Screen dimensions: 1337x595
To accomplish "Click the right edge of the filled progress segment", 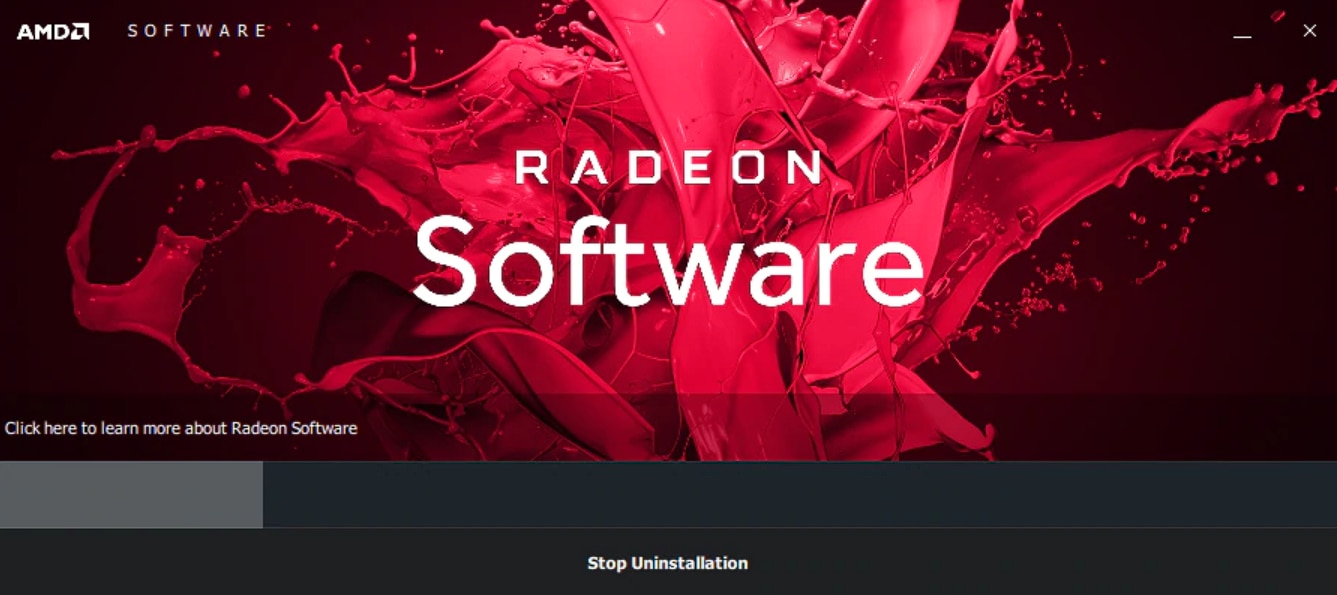I will pyautogui.click(x=260, y=494).
